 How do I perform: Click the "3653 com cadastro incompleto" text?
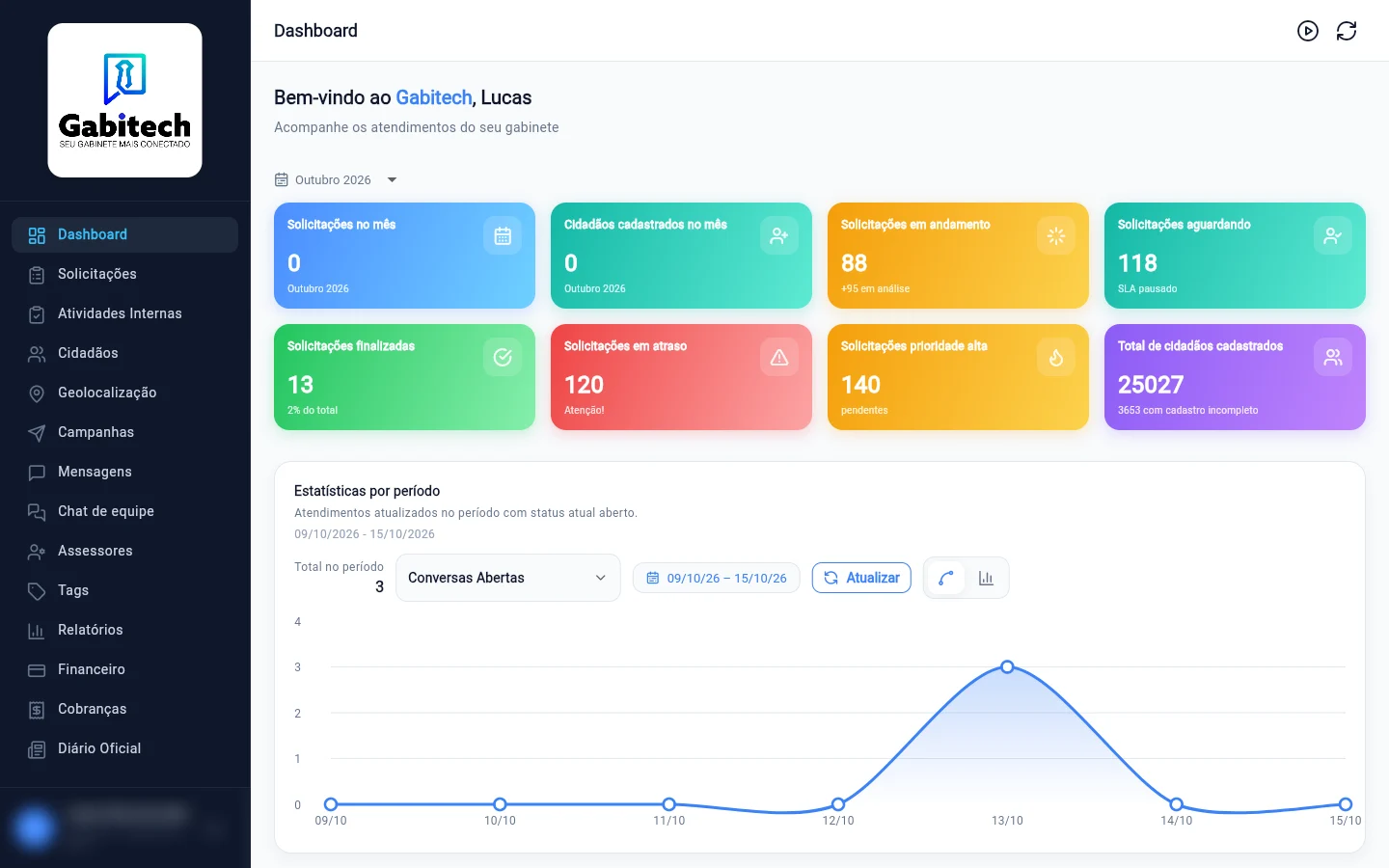point(1188,410)
